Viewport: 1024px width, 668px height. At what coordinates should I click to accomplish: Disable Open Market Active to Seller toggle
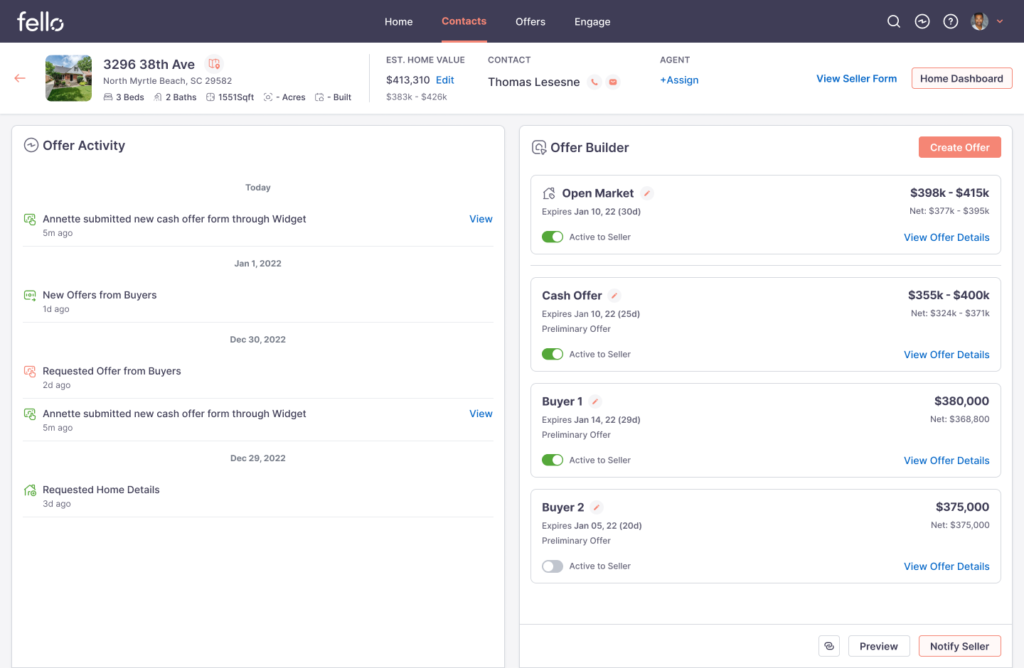pyautogui.click(x=552, y=237)
